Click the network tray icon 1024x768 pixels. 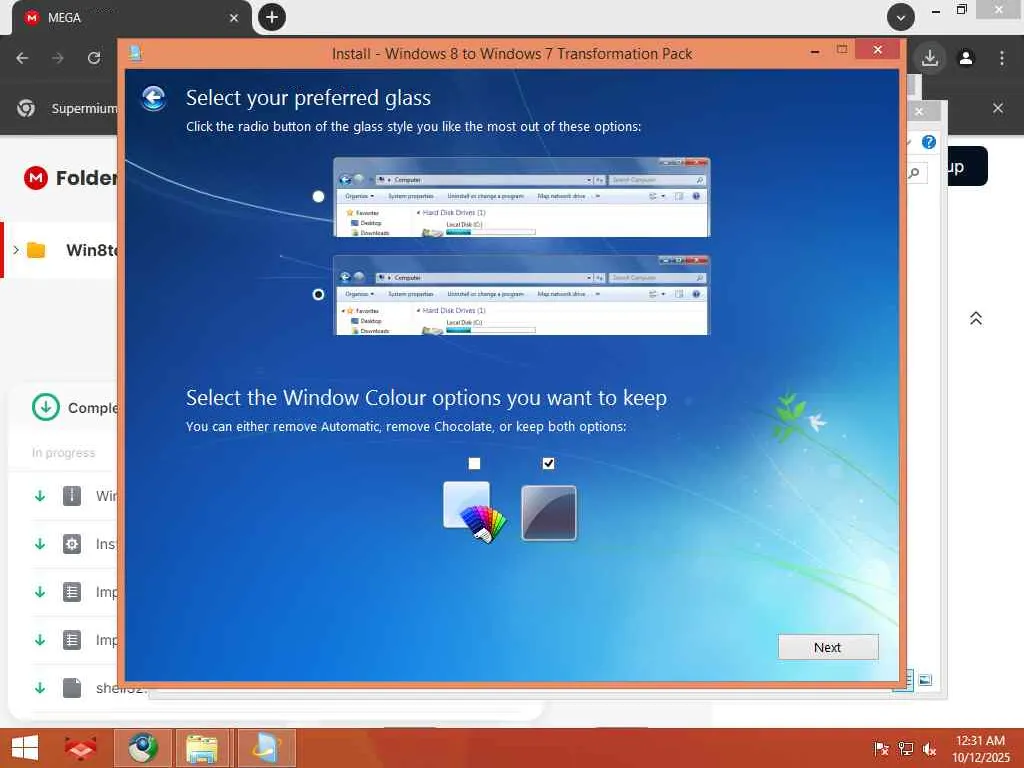(905, 749)
